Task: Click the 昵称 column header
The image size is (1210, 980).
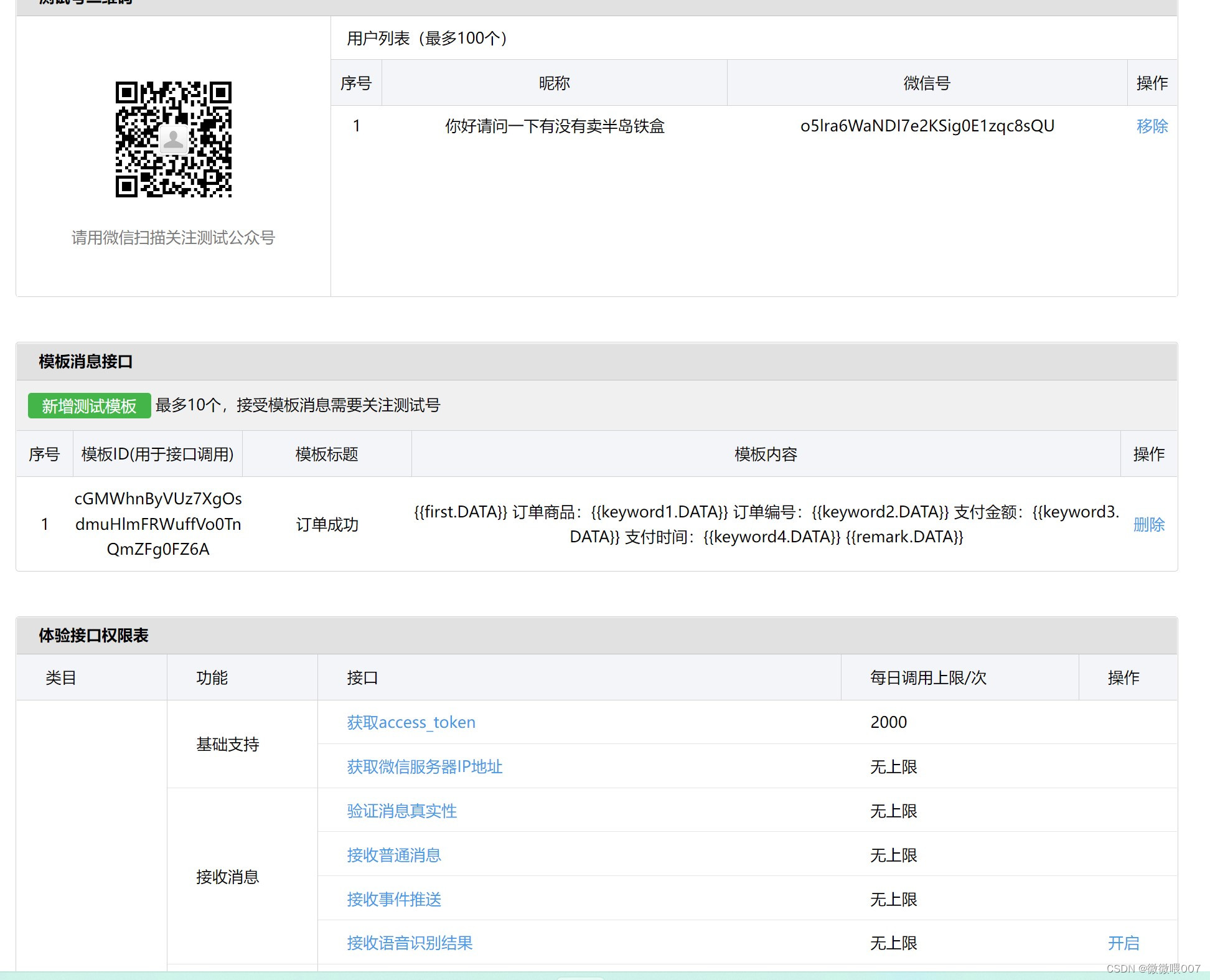Action: 554,83
